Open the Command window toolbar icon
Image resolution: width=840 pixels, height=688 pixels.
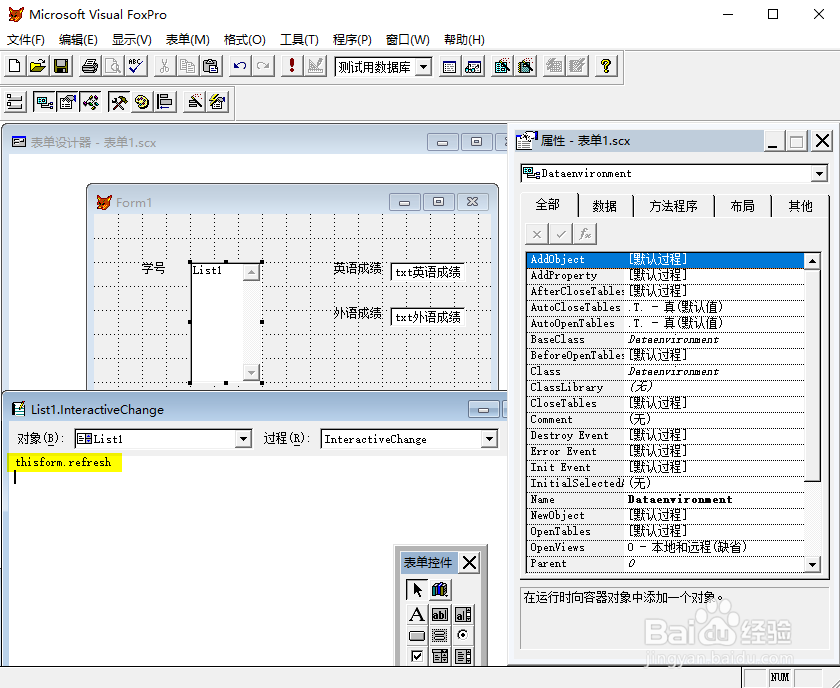coord(449,66)
